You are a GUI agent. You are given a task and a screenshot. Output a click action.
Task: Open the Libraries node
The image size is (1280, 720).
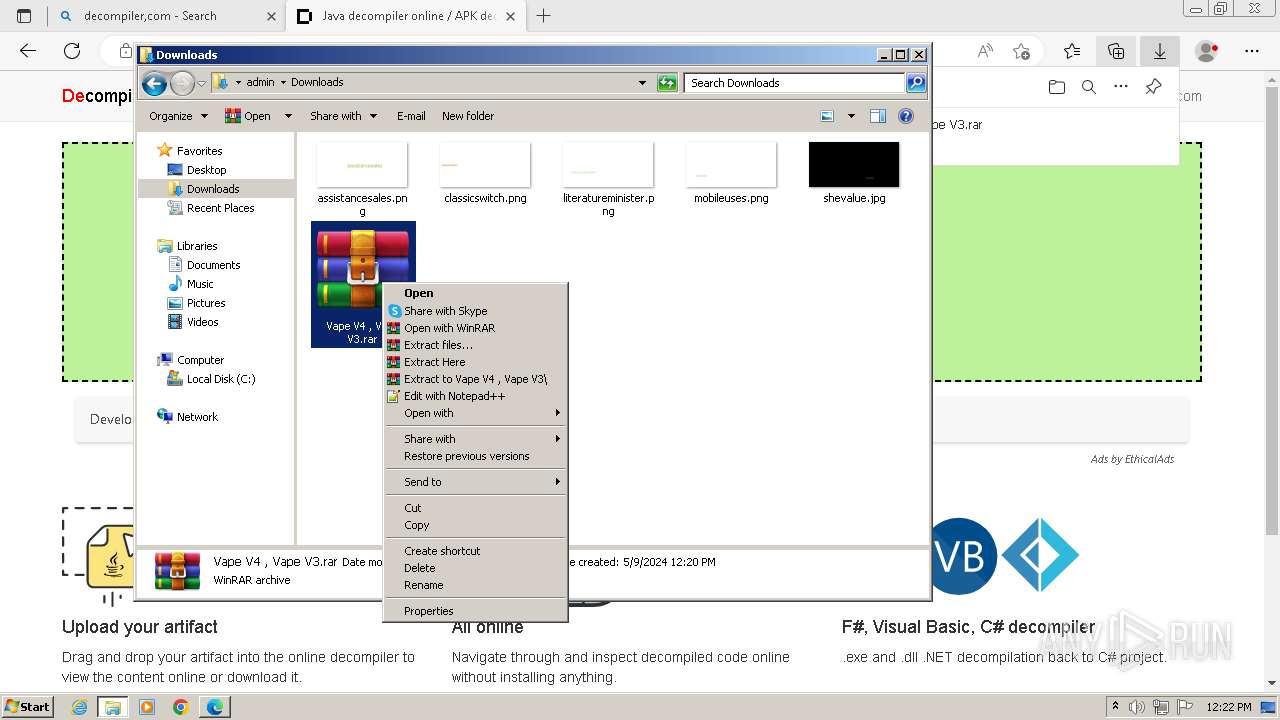pyautogui.click(x=197, y=246)
